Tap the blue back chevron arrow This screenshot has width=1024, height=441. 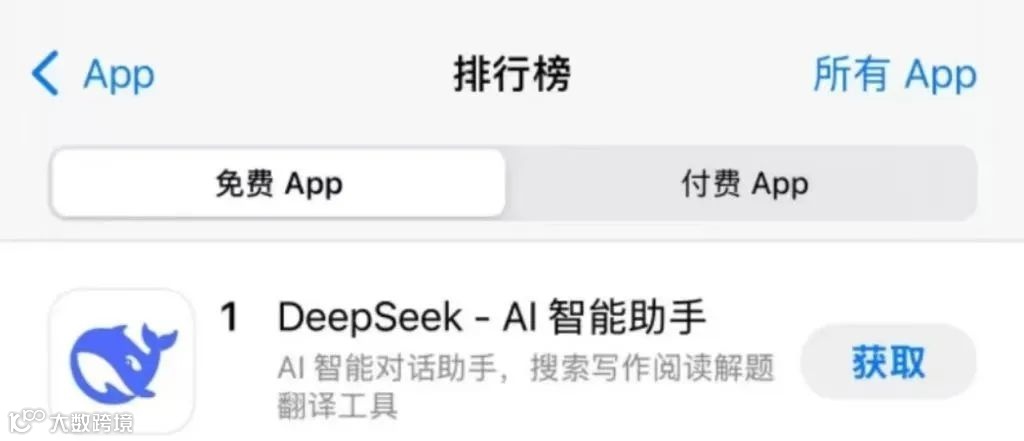click(x=45, y=73)
